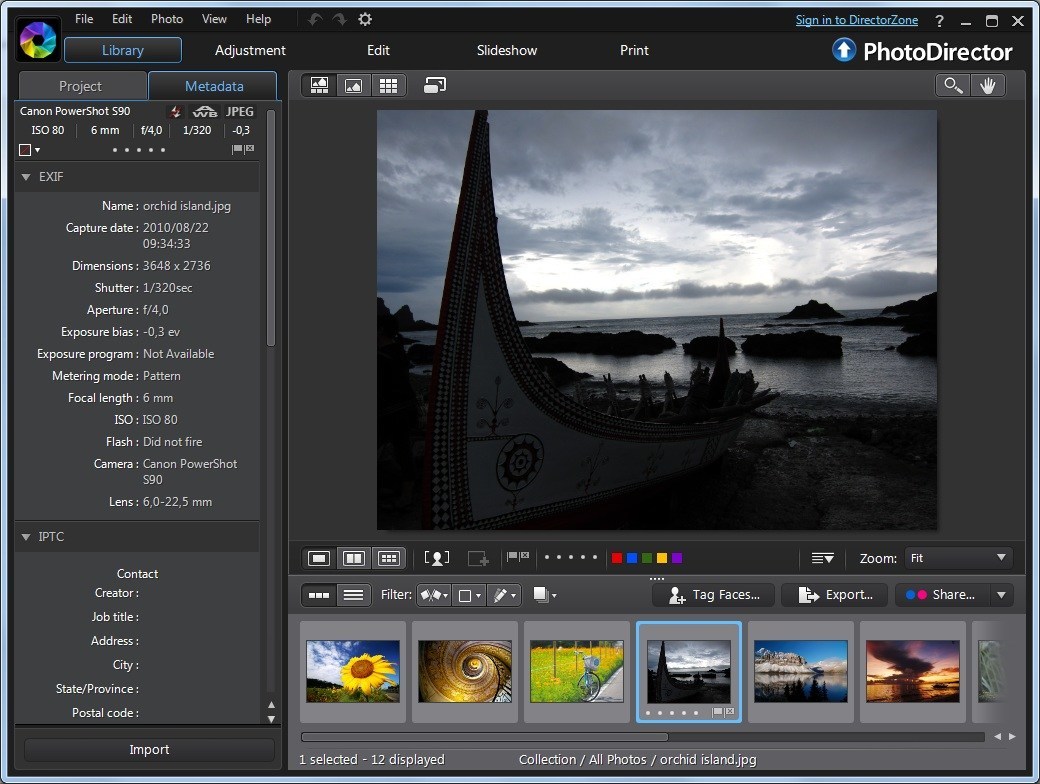The height and width of the screenshot is (784, 1040).
Task: Activate the zoom magnifier tool
Action: 952,85
